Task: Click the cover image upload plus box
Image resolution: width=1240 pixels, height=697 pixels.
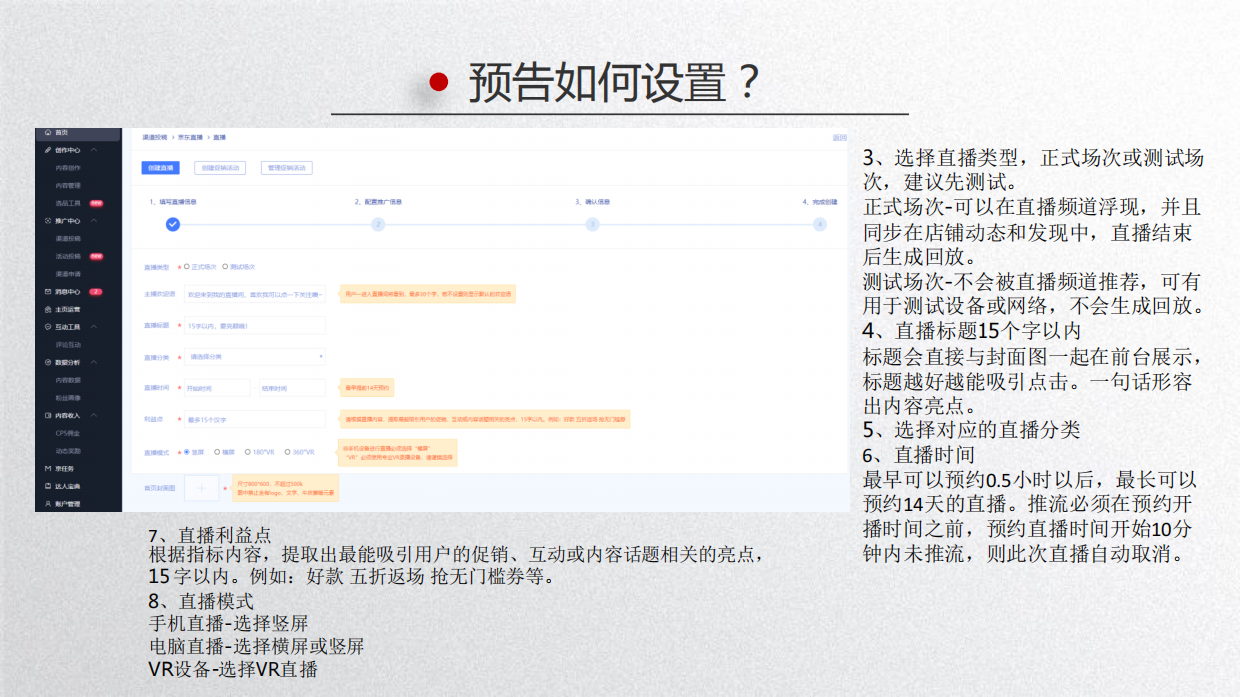Action: (x=202, y=488)
